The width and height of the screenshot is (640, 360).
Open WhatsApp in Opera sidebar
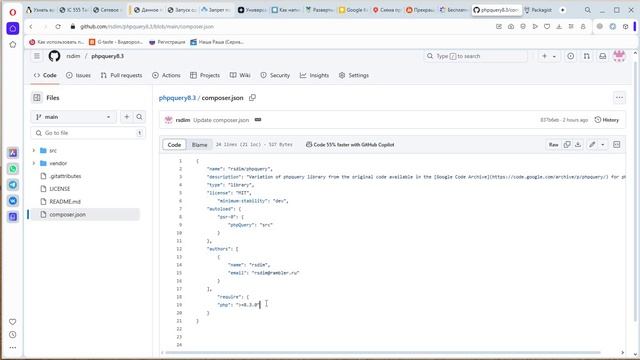coord(13,169)
